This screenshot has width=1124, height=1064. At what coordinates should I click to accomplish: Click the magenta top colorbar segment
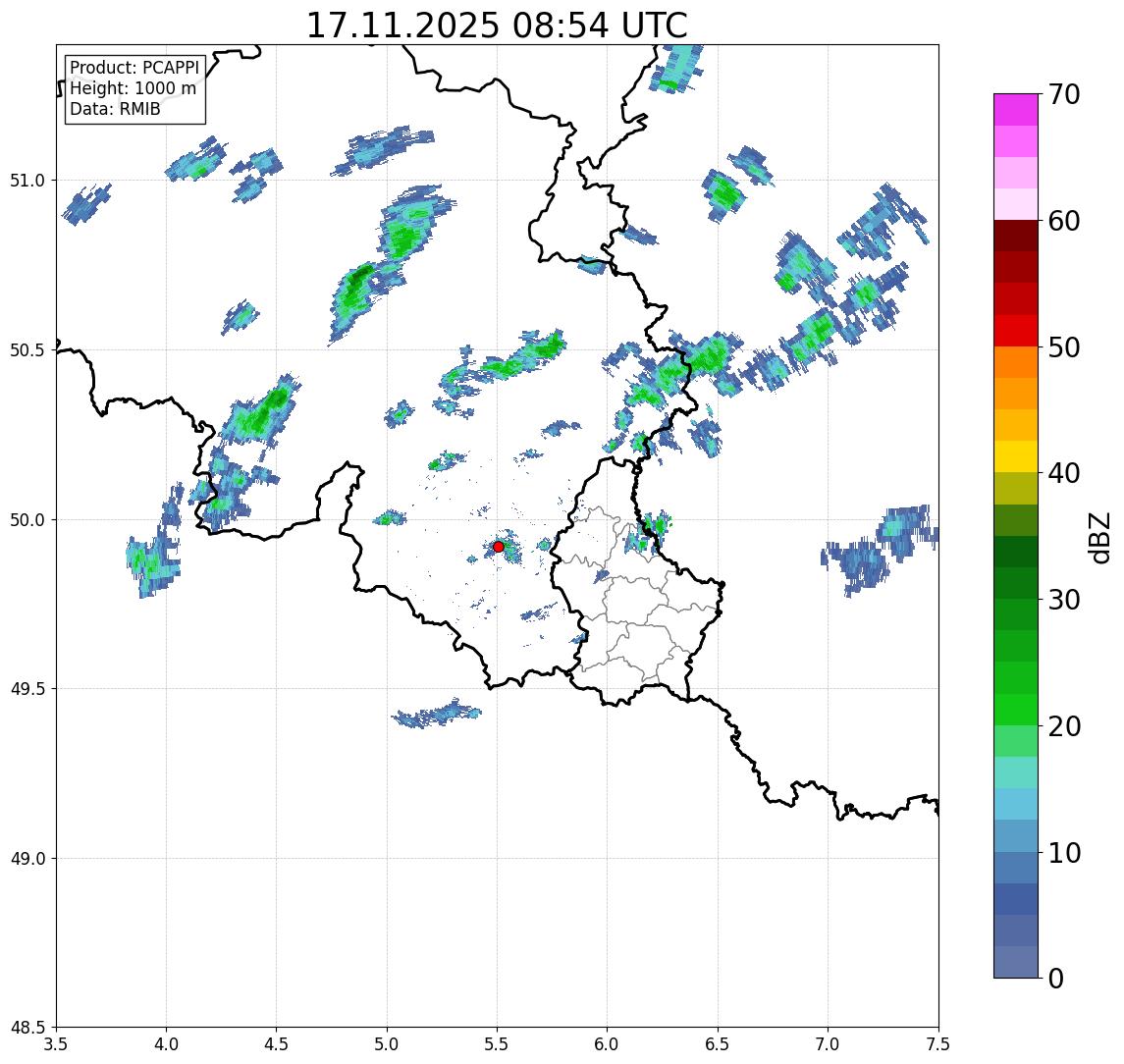[1016, 110]
